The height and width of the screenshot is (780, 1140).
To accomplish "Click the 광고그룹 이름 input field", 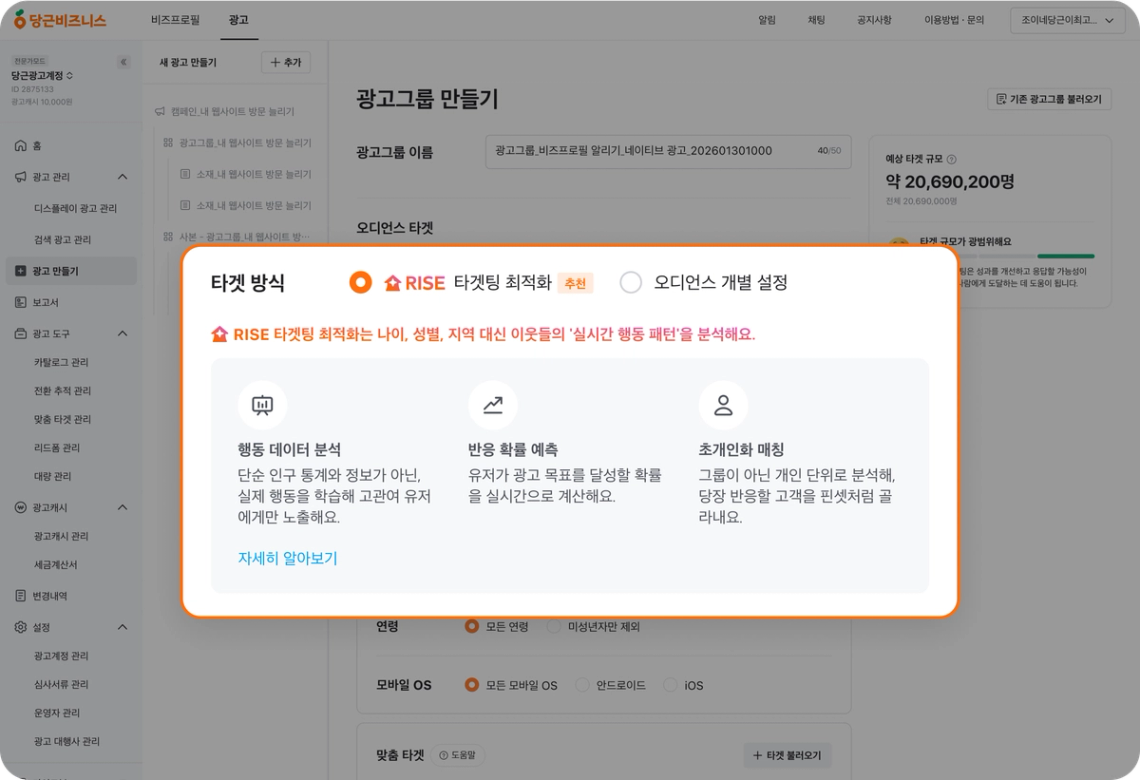I will pyautogui.click(x=668, y=151).
